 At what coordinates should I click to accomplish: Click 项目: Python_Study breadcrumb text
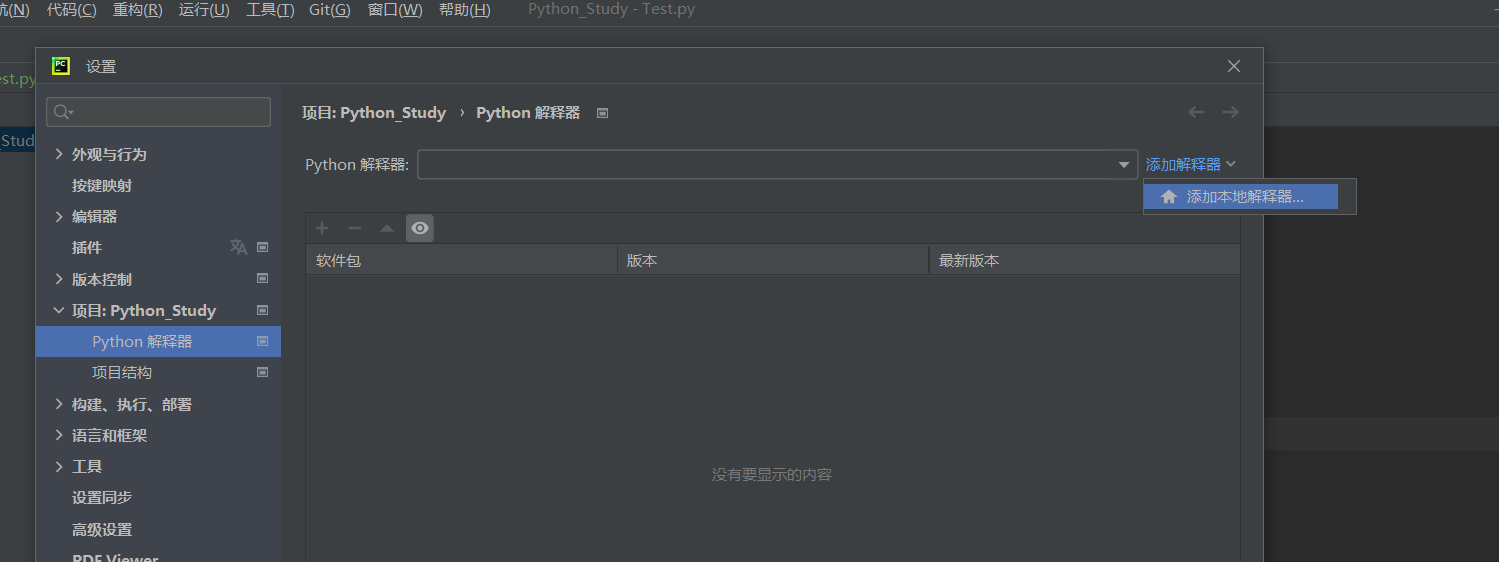(374, 113)
